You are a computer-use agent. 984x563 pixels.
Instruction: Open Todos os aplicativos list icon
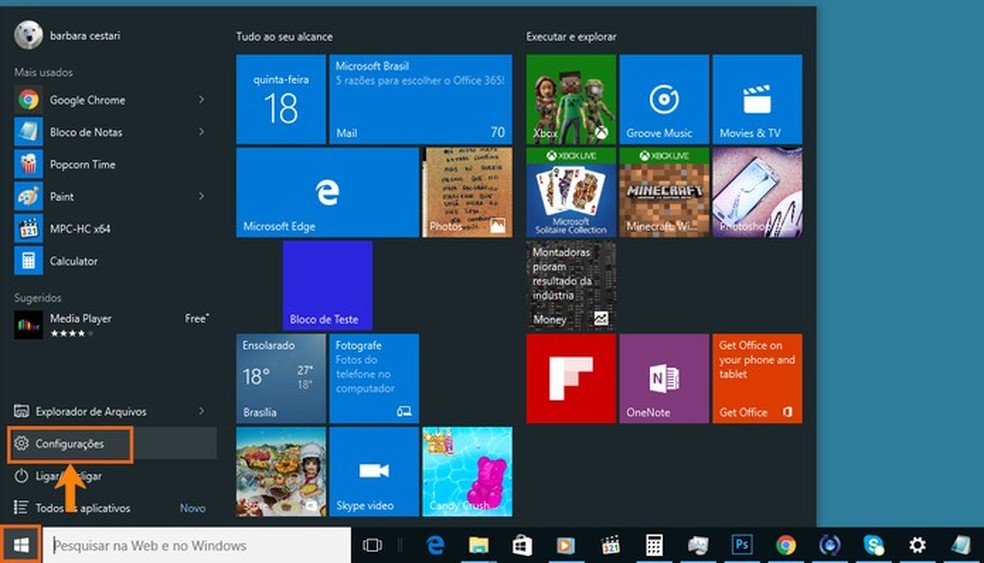(21, 507)
